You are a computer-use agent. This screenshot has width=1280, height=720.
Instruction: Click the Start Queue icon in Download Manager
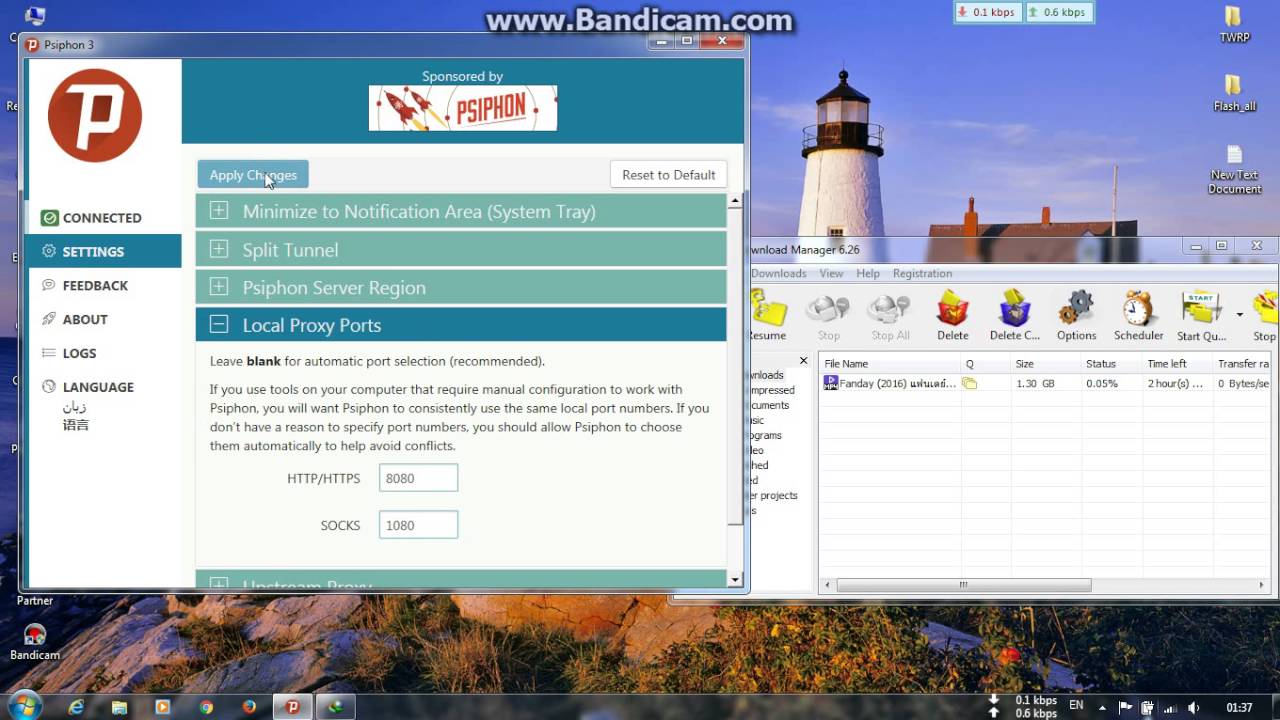tap(1201, 315)
